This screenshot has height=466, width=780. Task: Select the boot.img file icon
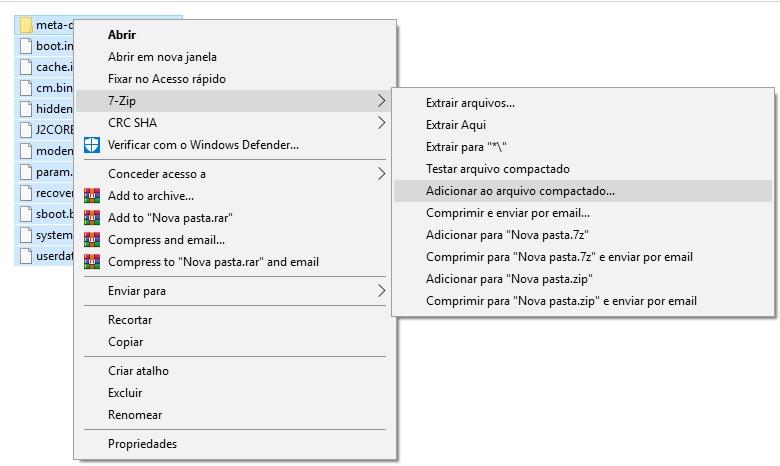tap(27, 46)
